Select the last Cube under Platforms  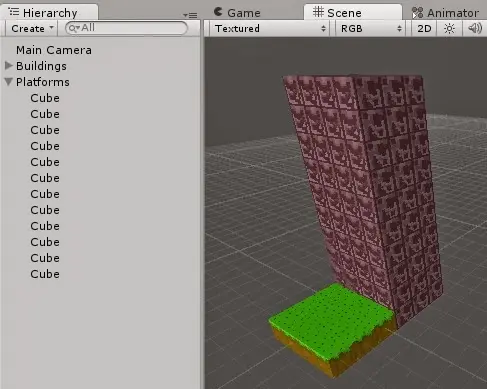point(45,274)
